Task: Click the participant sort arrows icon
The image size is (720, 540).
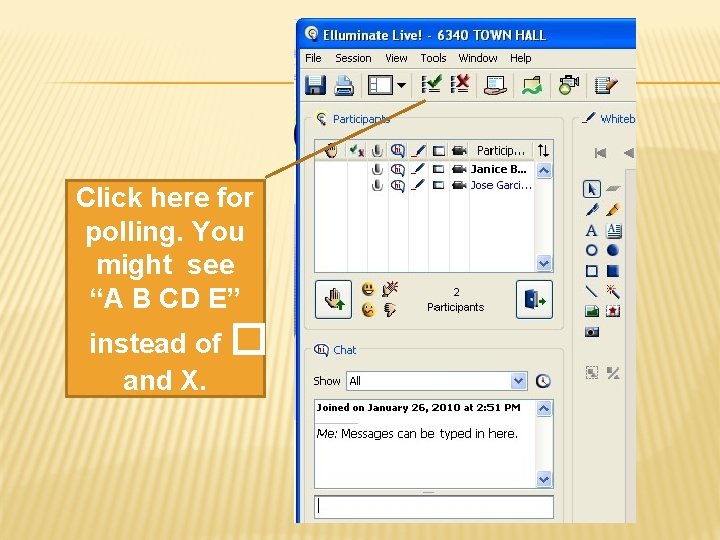Action: pos(543,150)
